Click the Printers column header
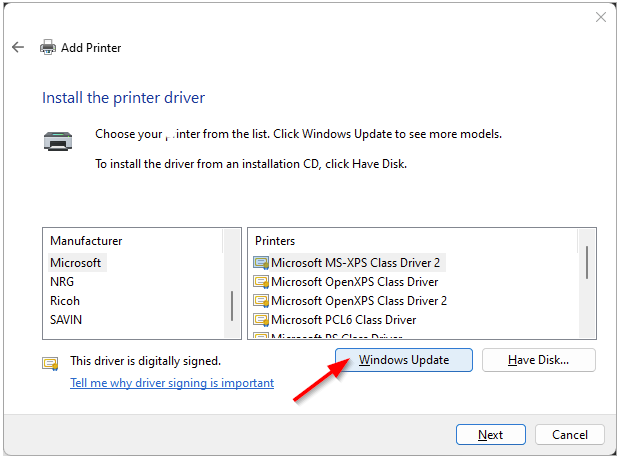 coord(275,241)
